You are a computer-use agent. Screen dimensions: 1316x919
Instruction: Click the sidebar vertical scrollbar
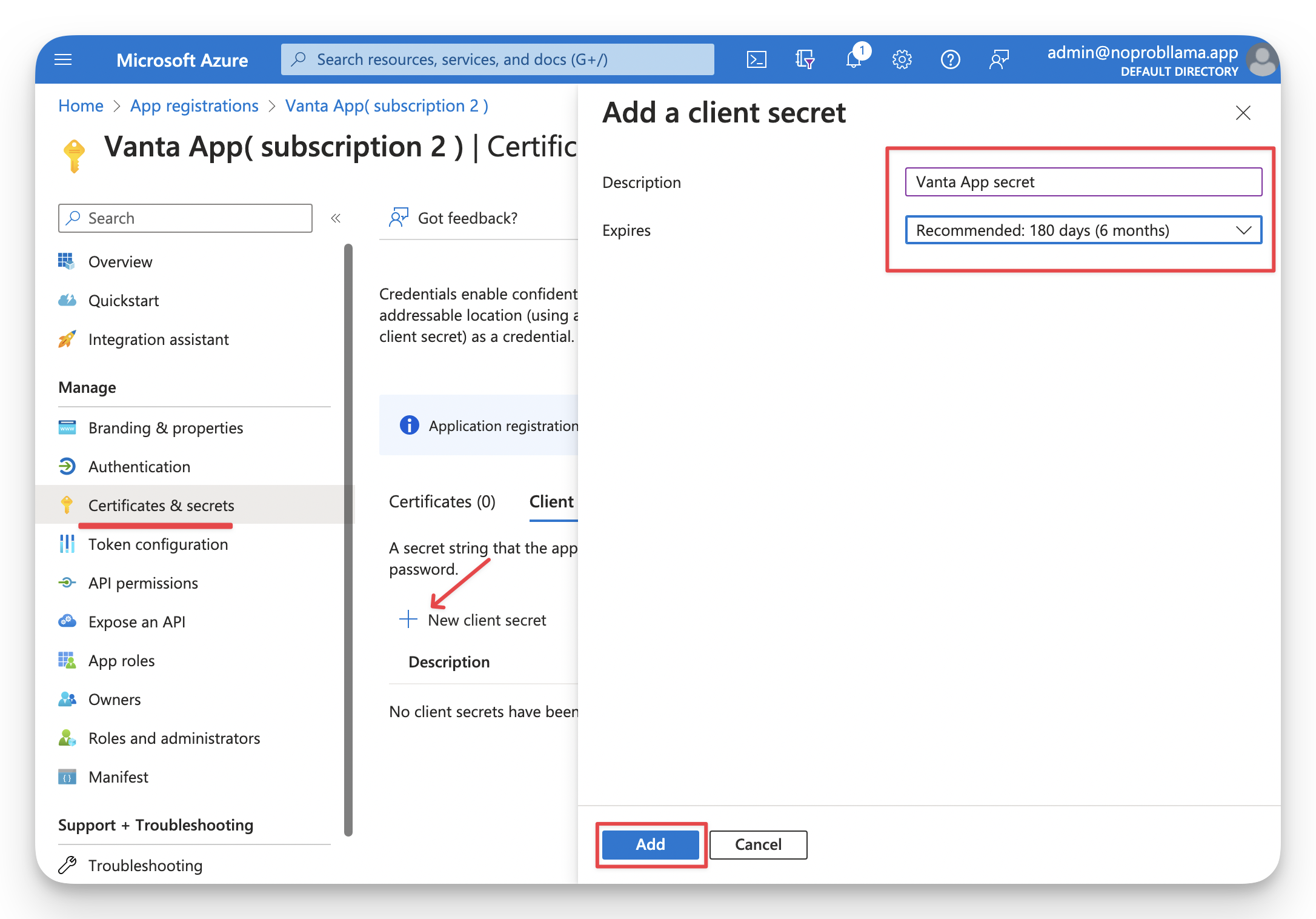pos(348,540)
